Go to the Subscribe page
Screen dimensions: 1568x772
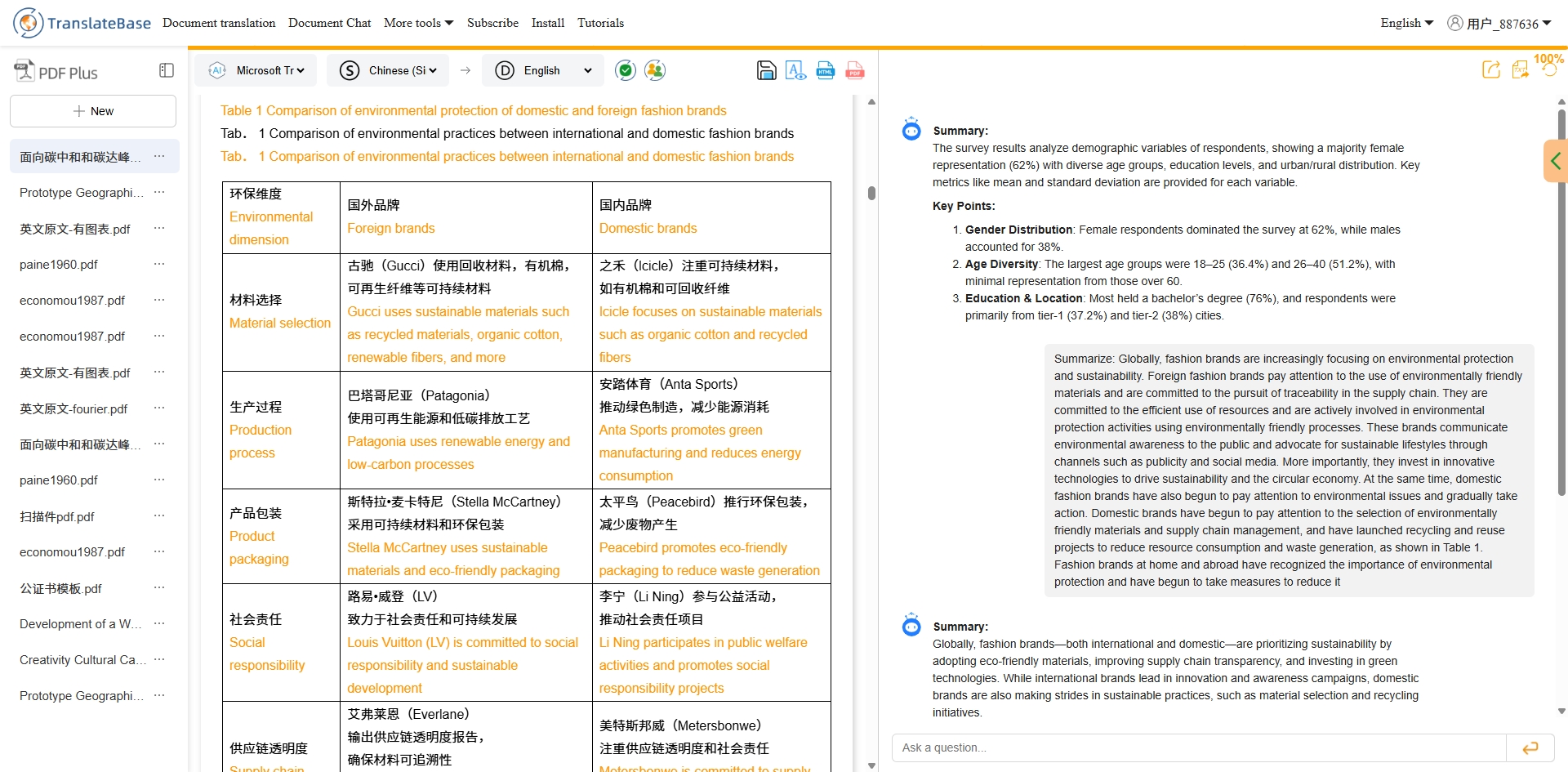click(x=492, y=23)
